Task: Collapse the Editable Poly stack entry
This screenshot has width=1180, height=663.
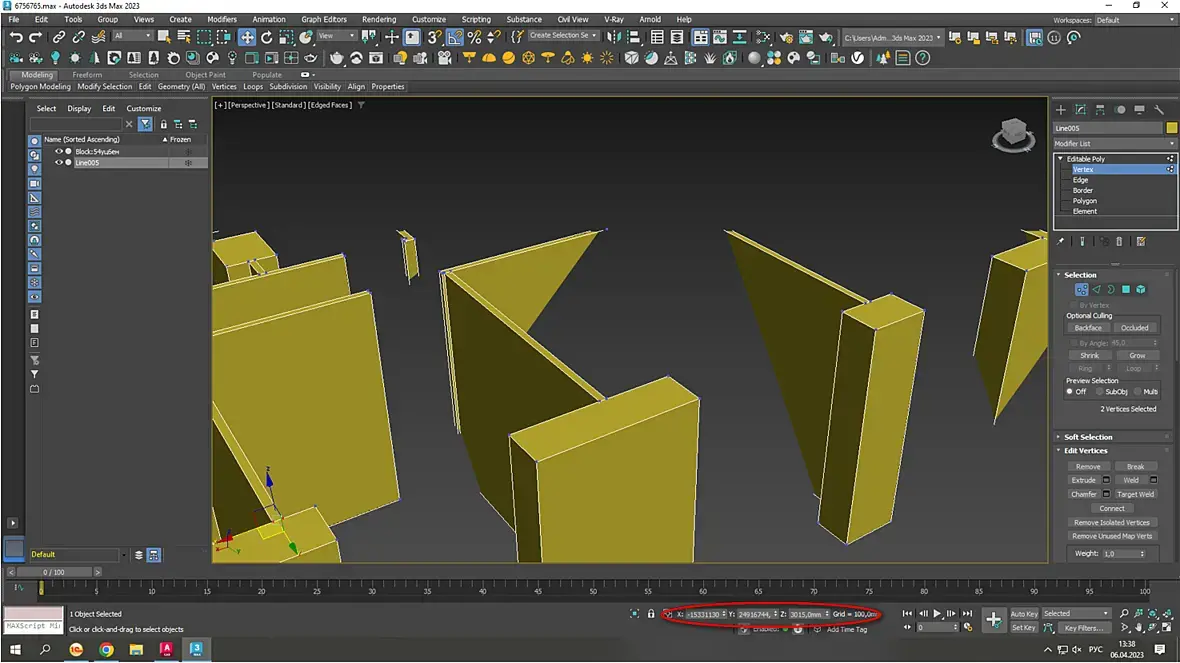Action: (x=1061, y=159)
